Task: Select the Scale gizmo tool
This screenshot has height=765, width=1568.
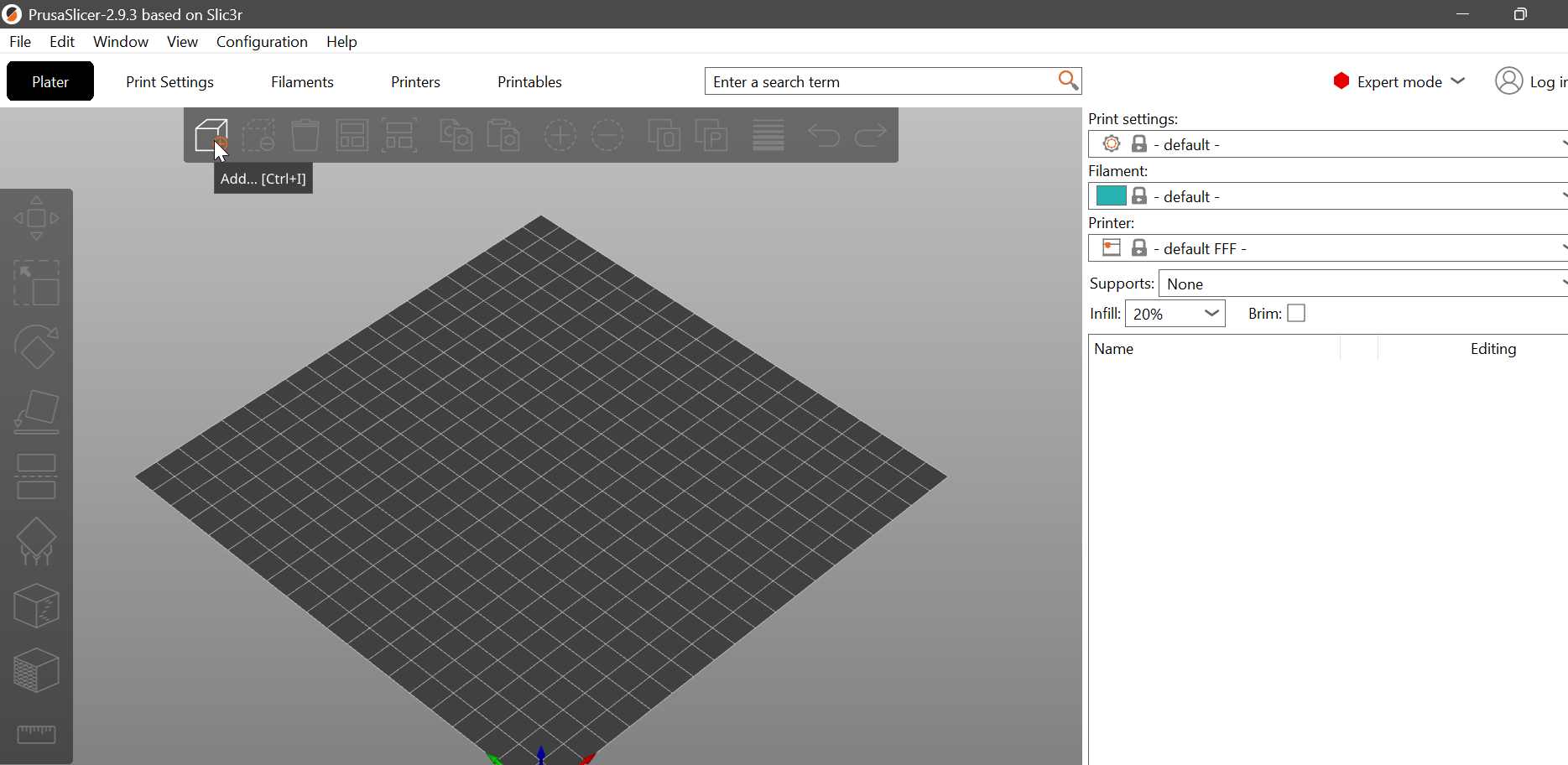Action: [37, 283]
